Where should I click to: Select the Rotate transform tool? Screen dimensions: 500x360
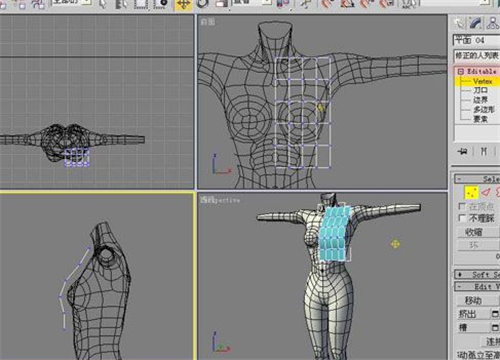[x=202, y=4]
